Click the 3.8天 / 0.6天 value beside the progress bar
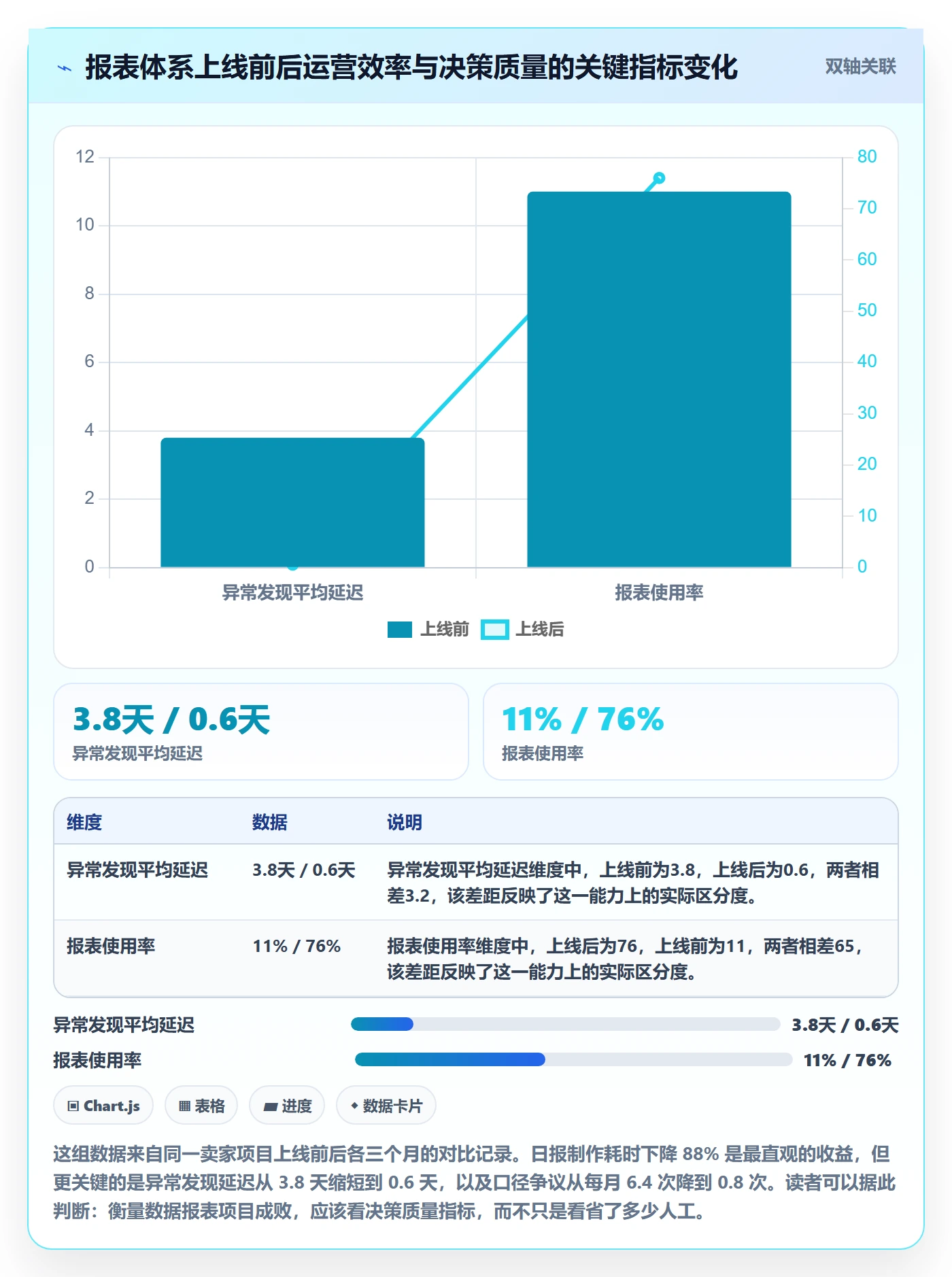This screenshot has height=1277, width=952. tap(845, 1025)
